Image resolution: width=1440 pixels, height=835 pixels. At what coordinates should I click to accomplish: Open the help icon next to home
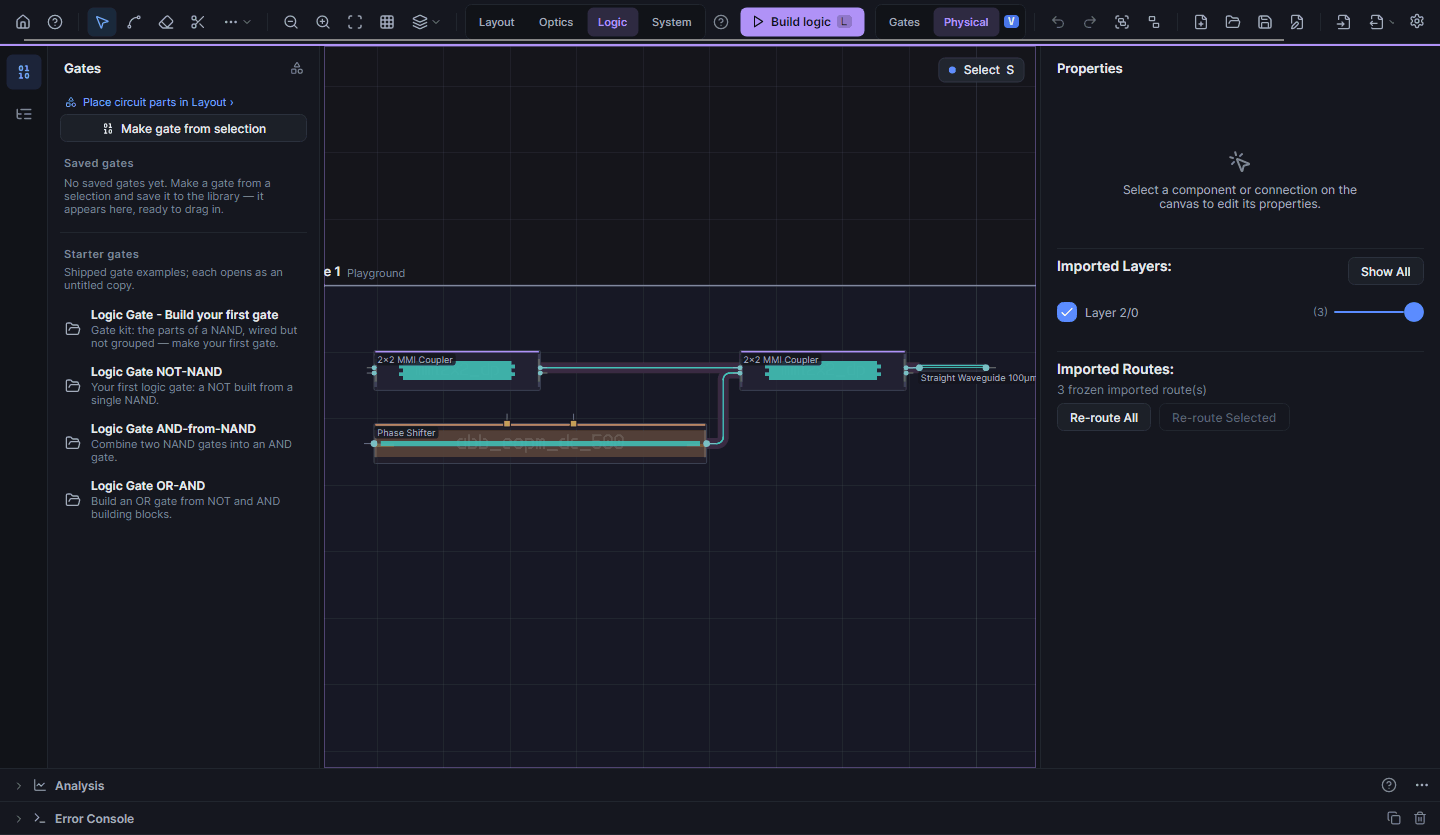[x=55, y=22]
